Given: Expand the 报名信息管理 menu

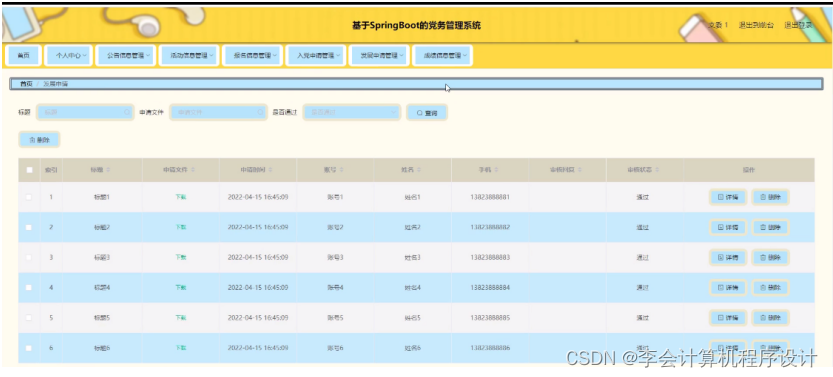Looking at the screenshot, I should 252,55.
